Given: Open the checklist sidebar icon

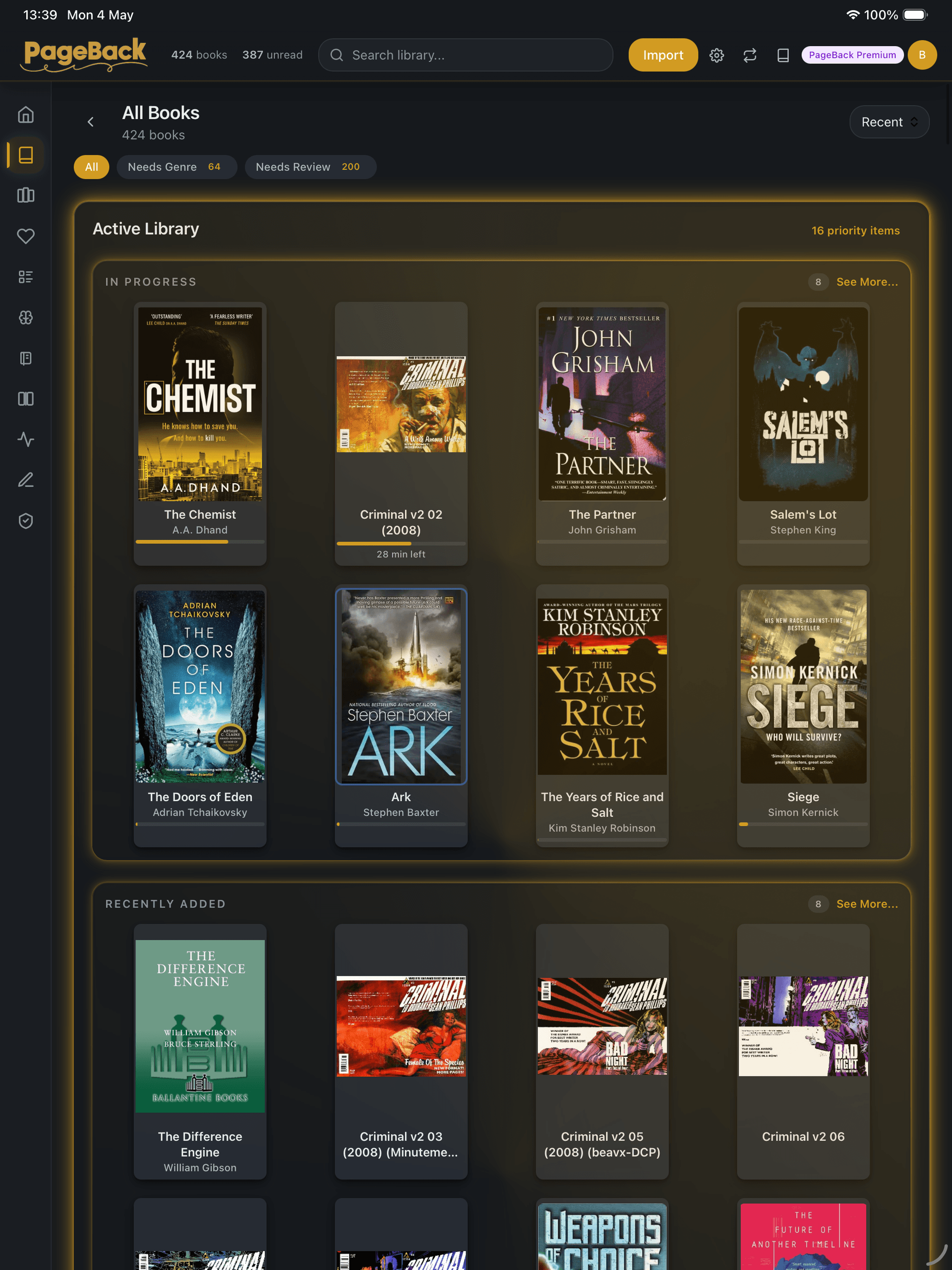Looking at the screenshot, I should pos(26,277).
